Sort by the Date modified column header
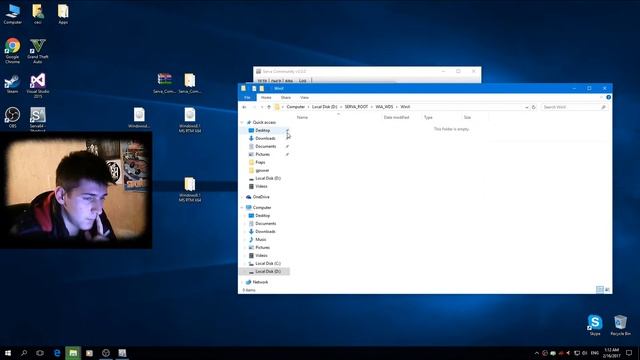The height and width of the screenshot is (360, 640). point(396,118)
